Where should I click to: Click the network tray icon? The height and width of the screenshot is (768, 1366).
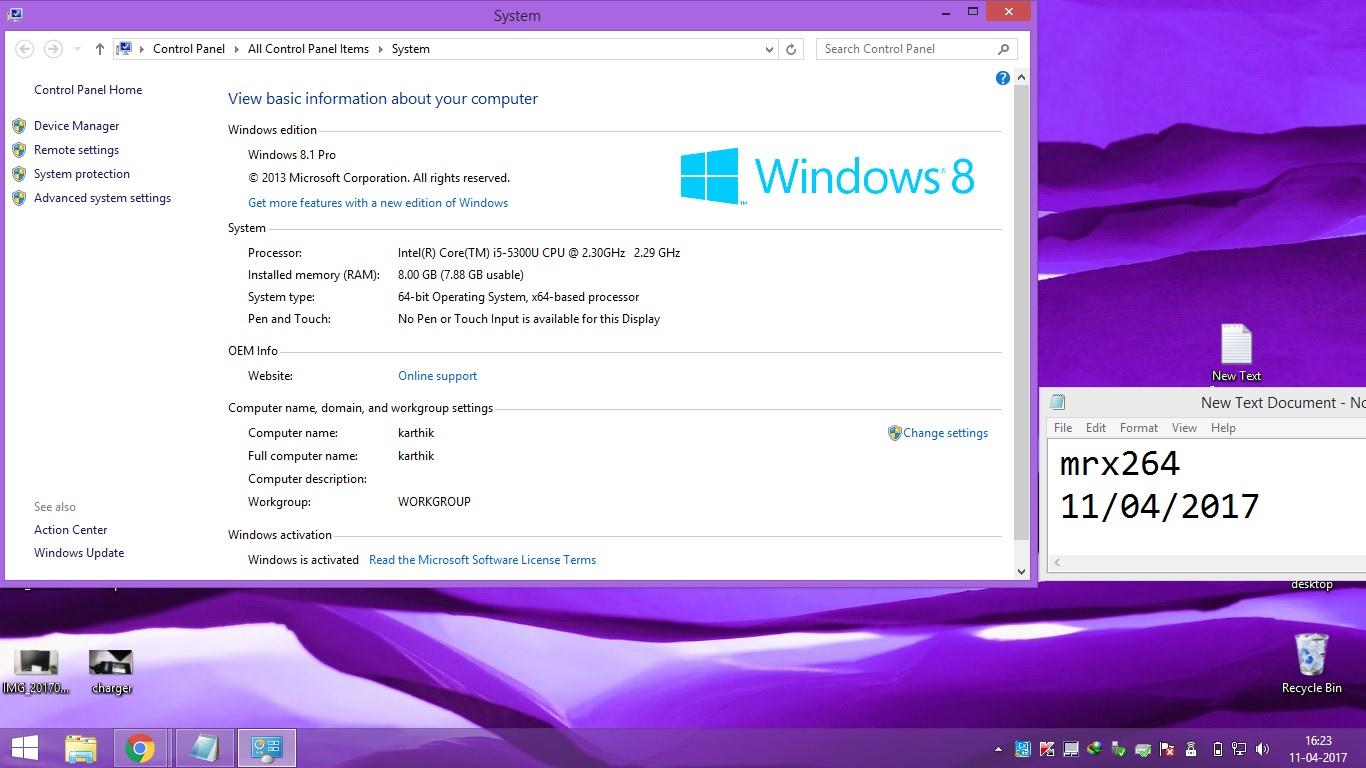point(1238,749)
